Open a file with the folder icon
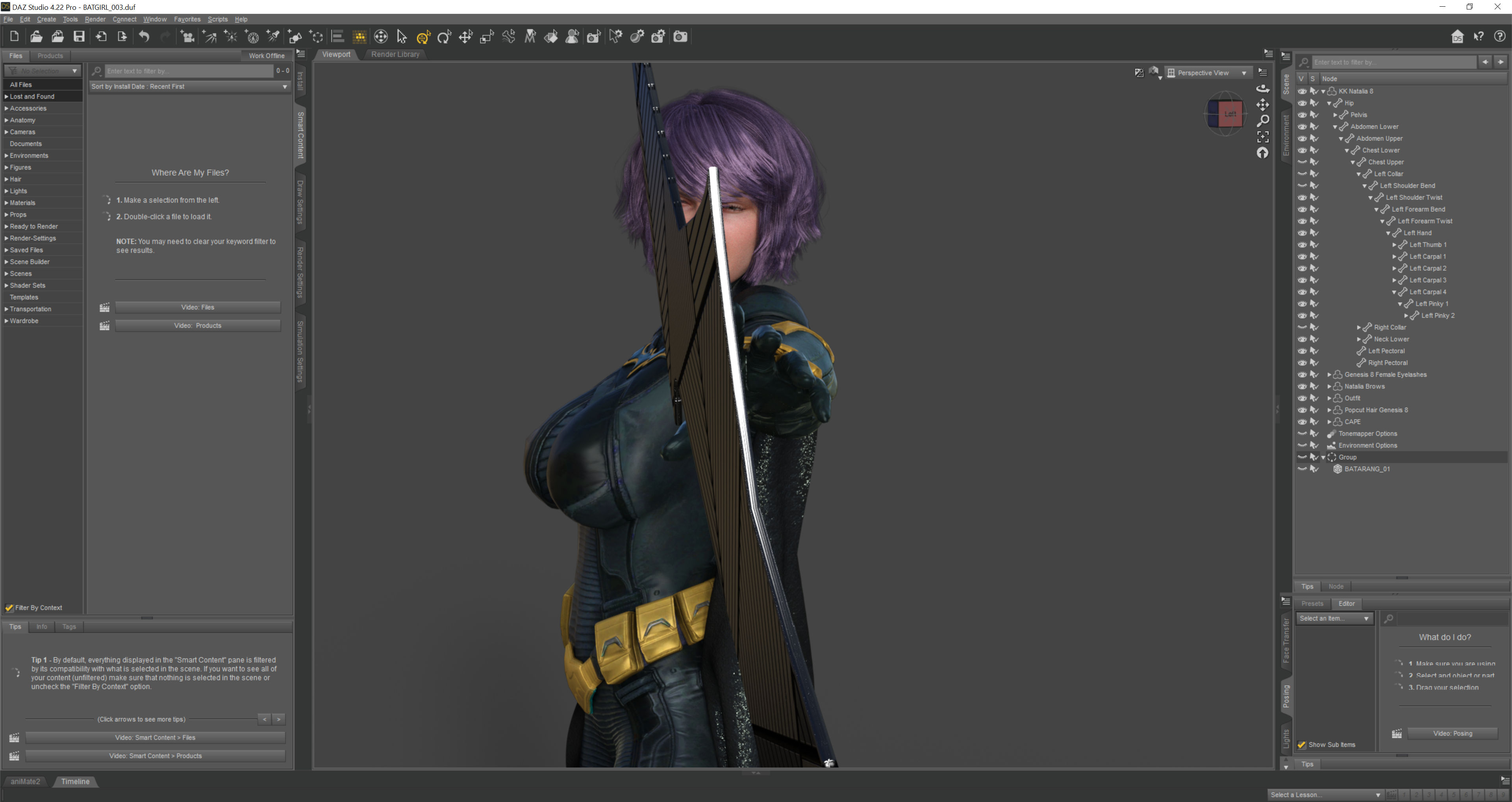1512x802 pixels. tap(36, 36)
